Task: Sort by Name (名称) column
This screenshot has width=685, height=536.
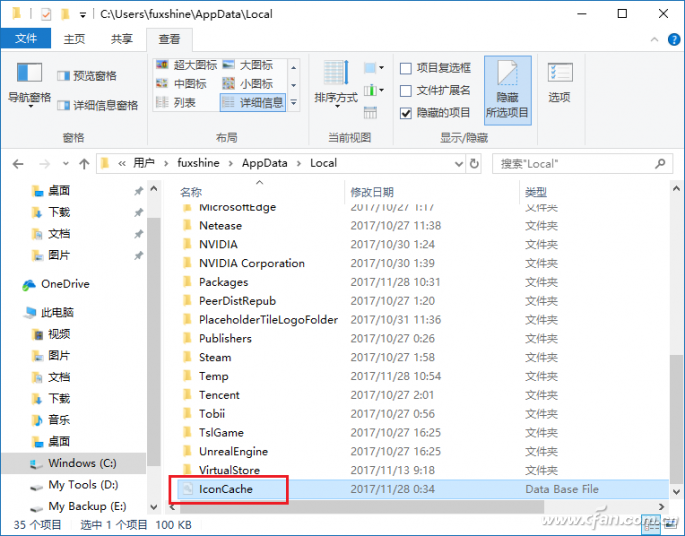Action: 191,192
